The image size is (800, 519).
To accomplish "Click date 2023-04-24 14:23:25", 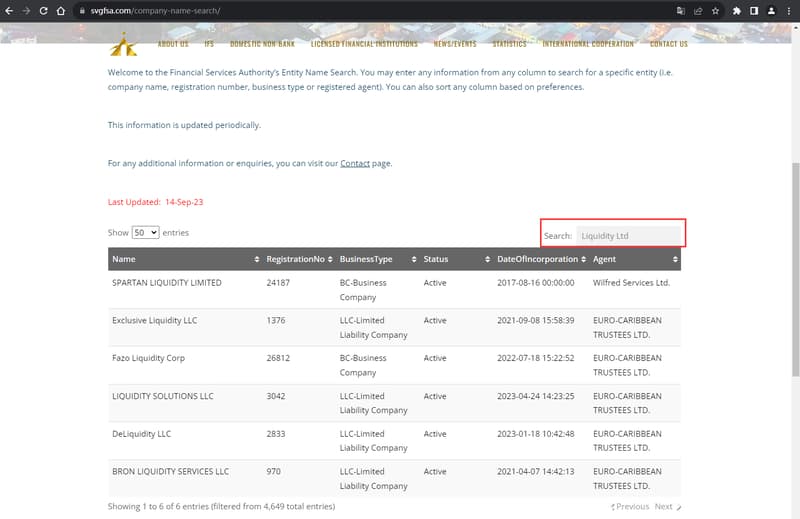I will [x=536, y=396].
